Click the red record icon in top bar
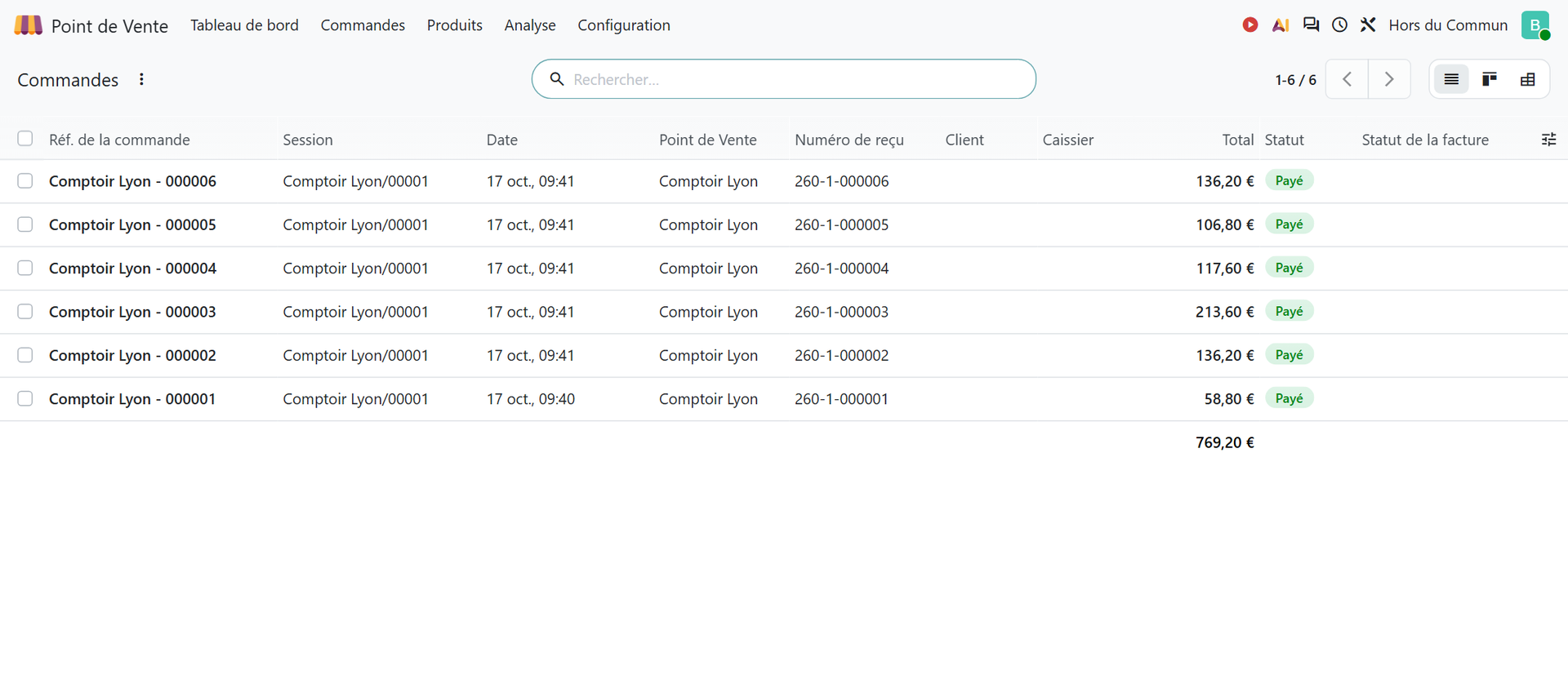 point(1250,25)
